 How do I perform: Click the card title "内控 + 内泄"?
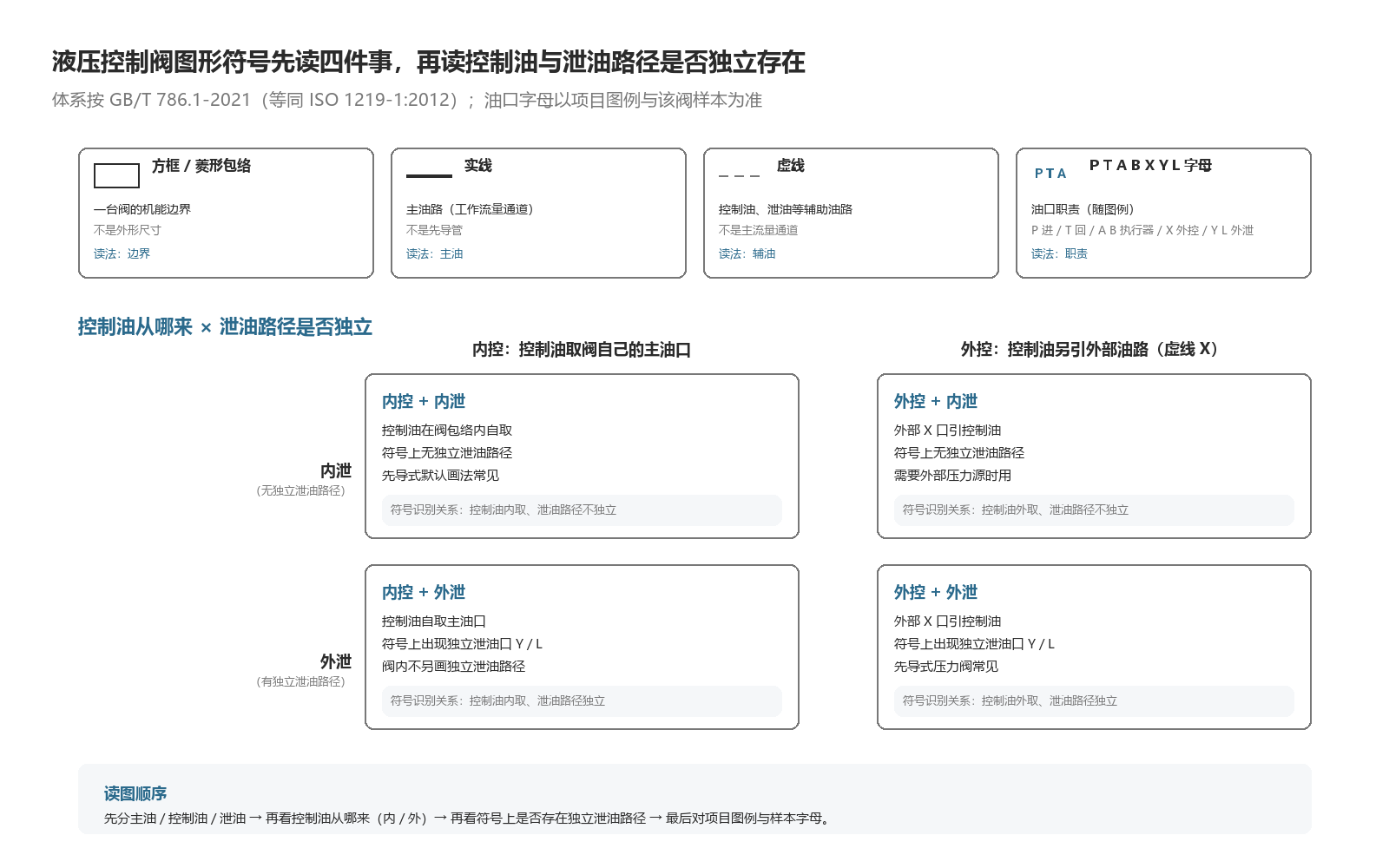coord(424,402)
